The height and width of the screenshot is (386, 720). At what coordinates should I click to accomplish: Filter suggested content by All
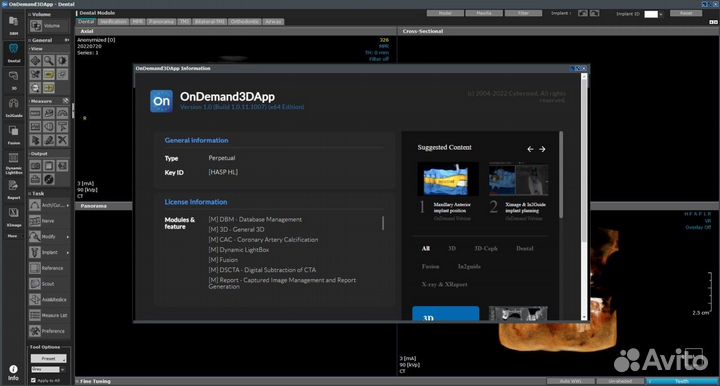pyautogui.click(x=426, y=248)
